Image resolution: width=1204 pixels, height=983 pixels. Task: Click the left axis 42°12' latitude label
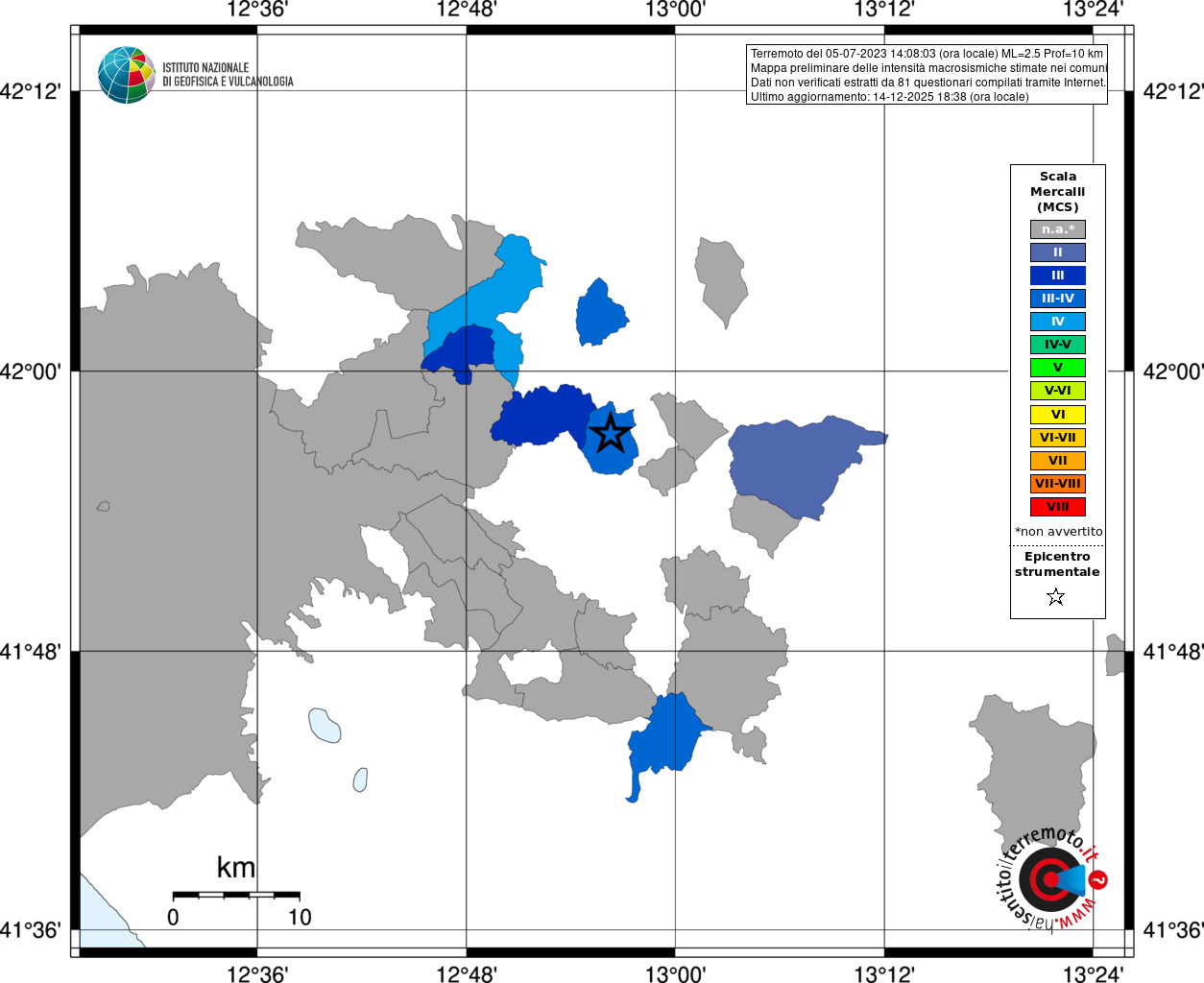click(31, 91)
